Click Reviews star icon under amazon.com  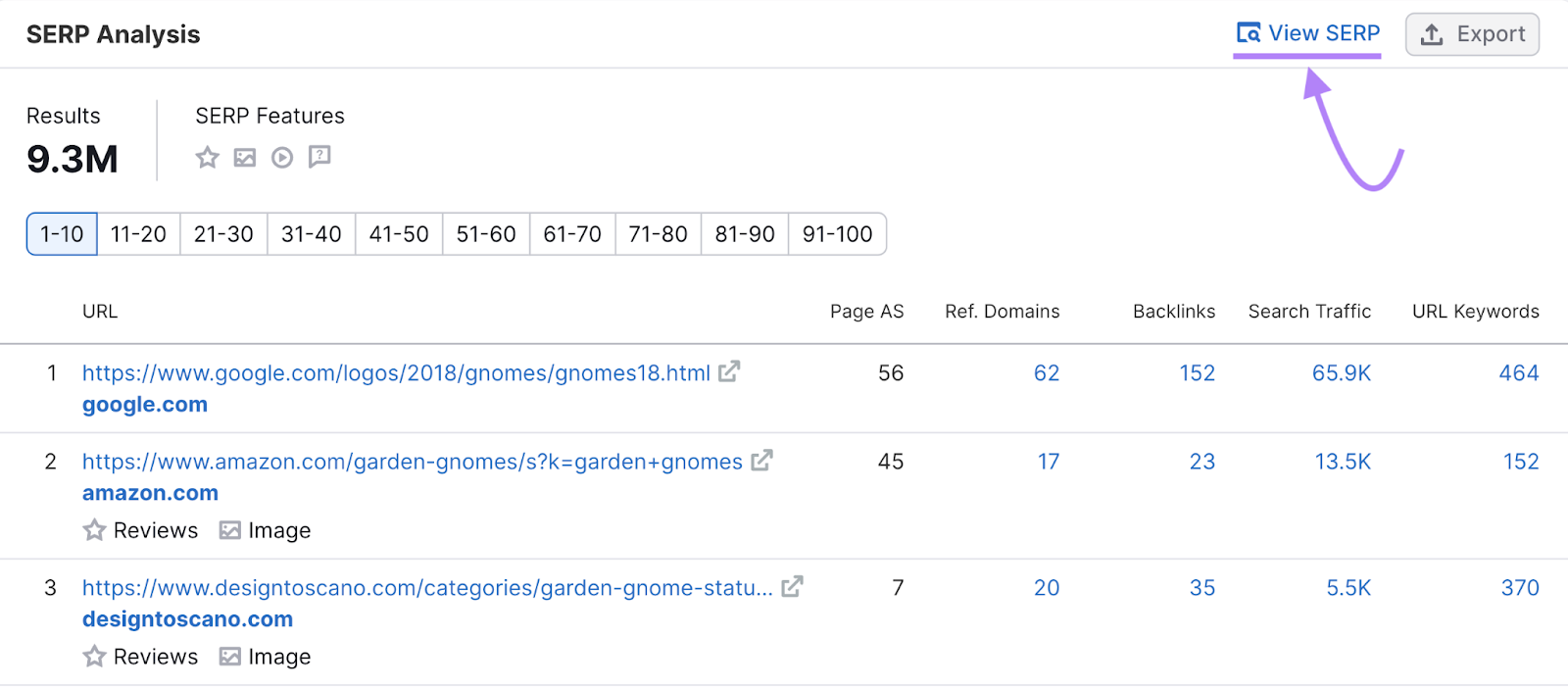click(x=94, y=530)
